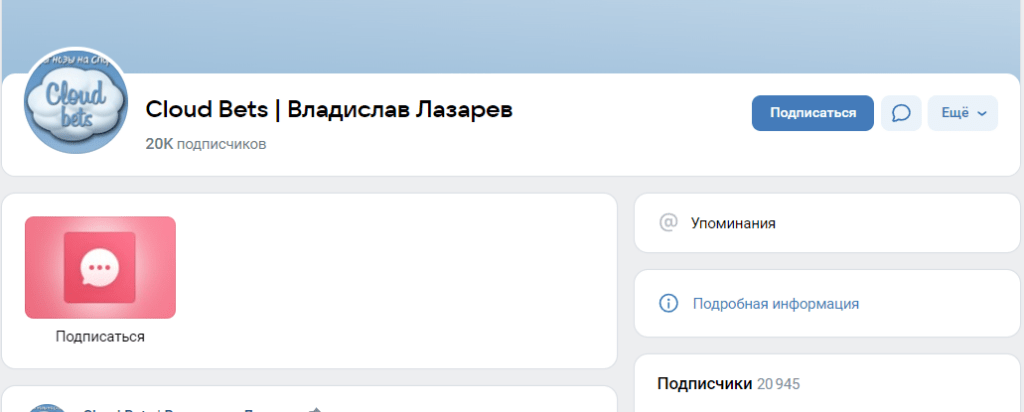This screenshot has height=412, width=1024.
Task: Open Подробная информация link
Action: tap(776, 304)
